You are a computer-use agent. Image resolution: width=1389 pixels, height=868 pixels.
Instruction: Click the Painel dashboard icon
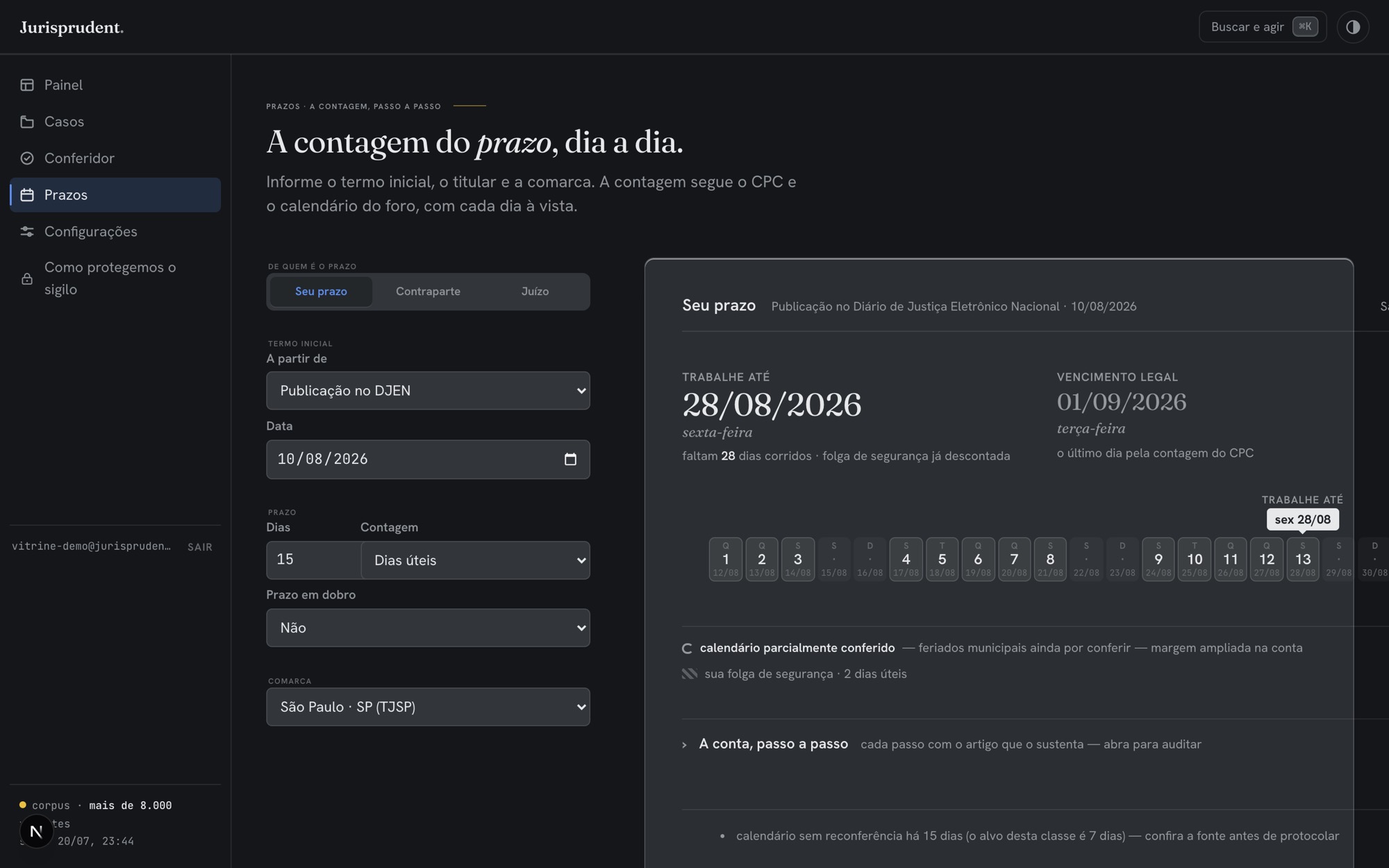[x=27, y=85]
